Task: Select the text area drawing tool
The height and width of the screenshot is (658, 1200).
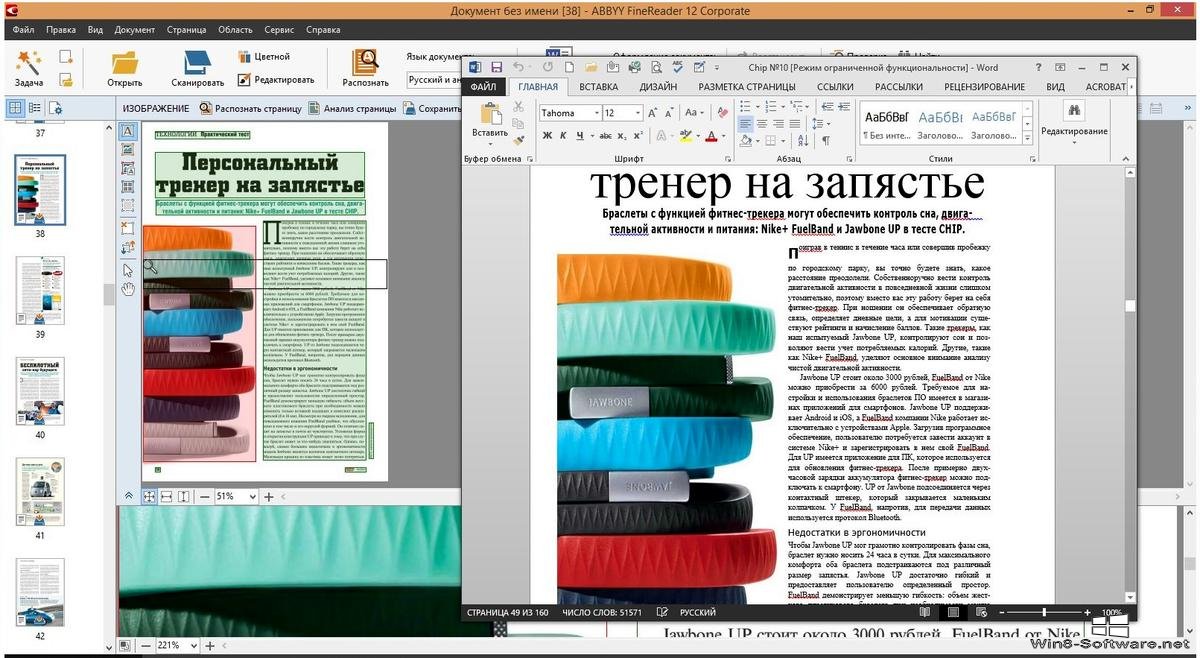Action: click(128, 131)
